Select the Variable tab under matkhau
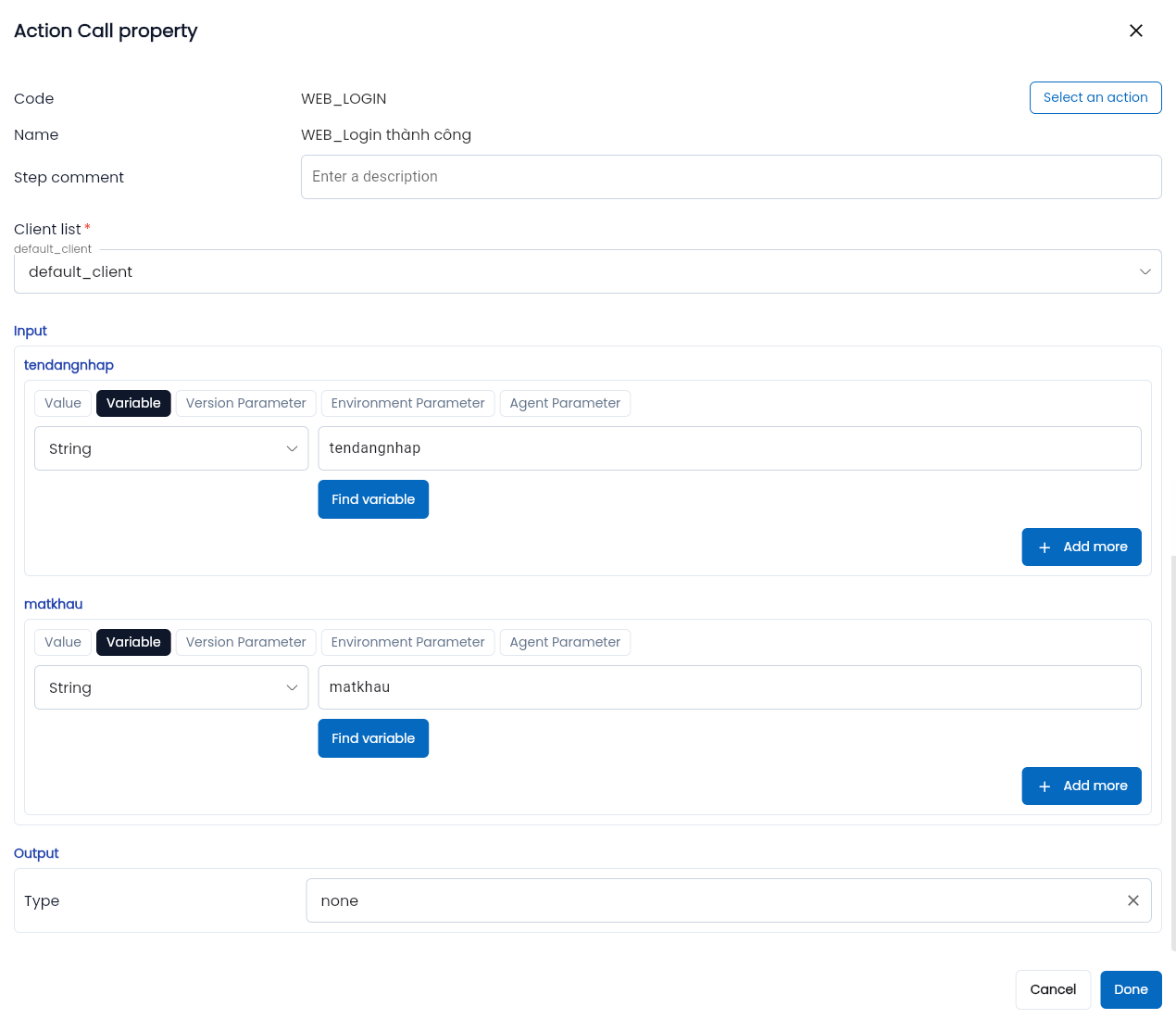This screenshot has width=1176, height=1019. (133, 642)
